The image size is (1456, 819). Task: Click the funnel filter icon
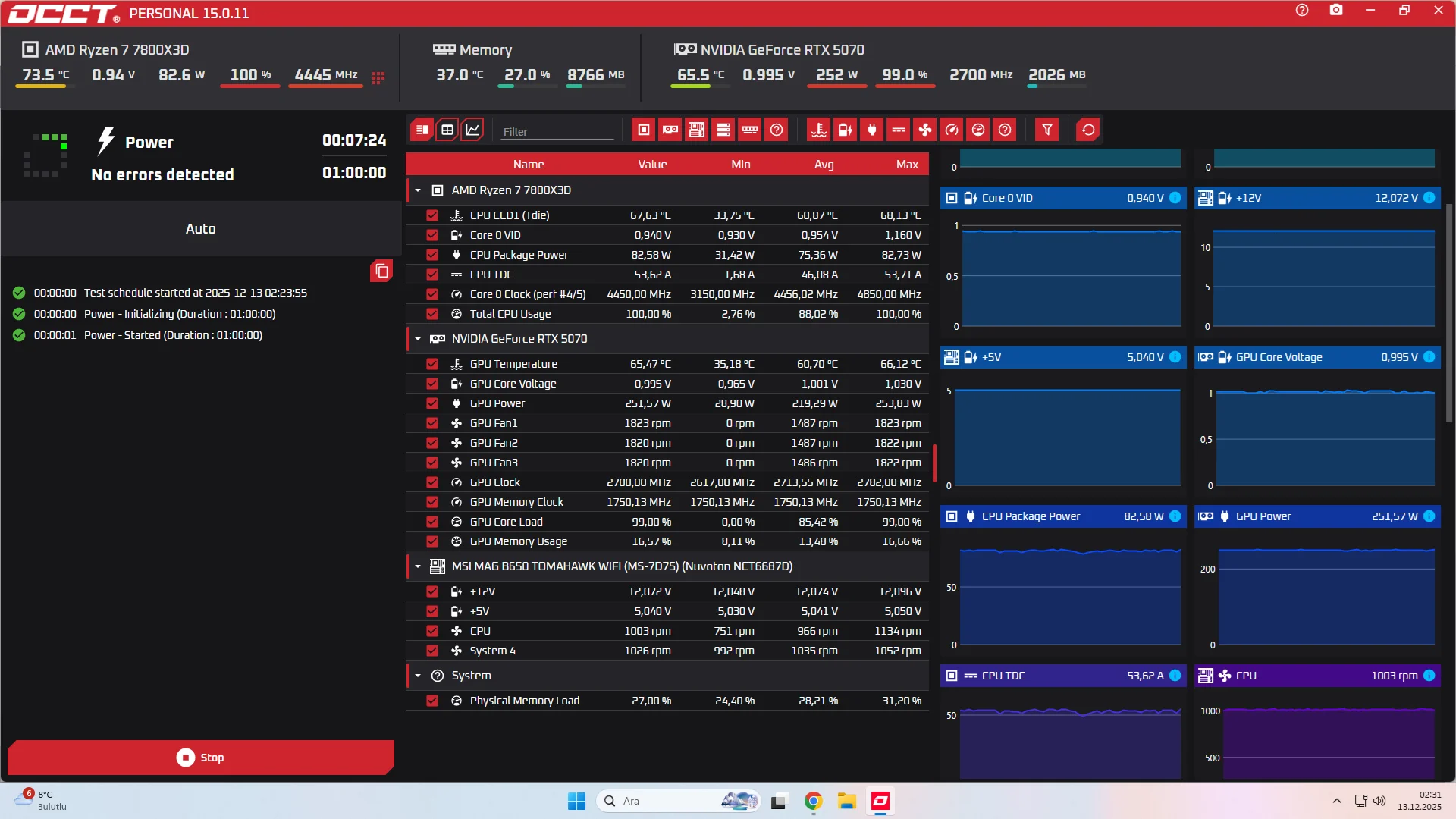click(1046, 130)
